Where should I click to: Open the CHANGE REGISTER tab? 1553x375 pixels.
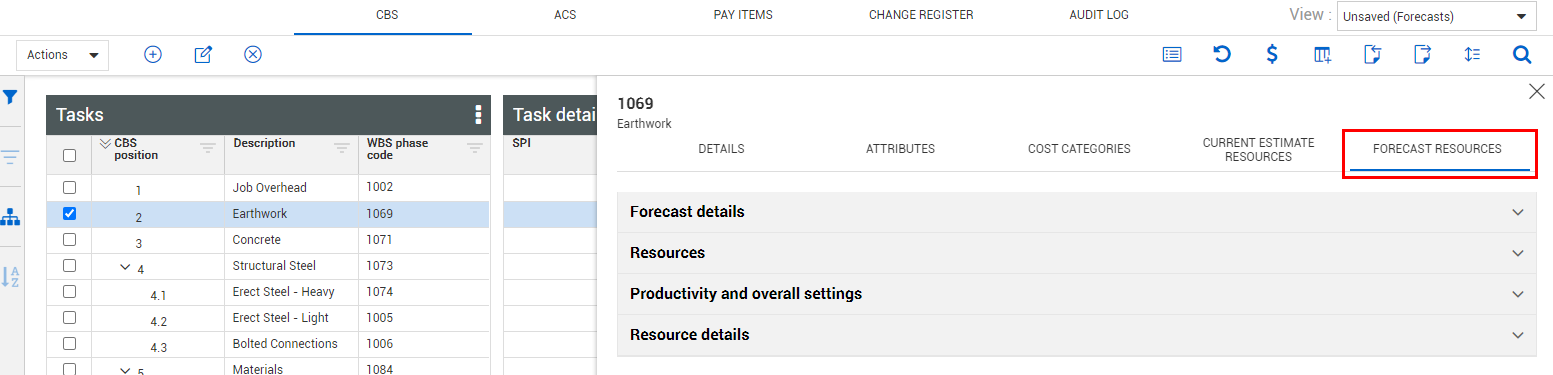(921, 15)
